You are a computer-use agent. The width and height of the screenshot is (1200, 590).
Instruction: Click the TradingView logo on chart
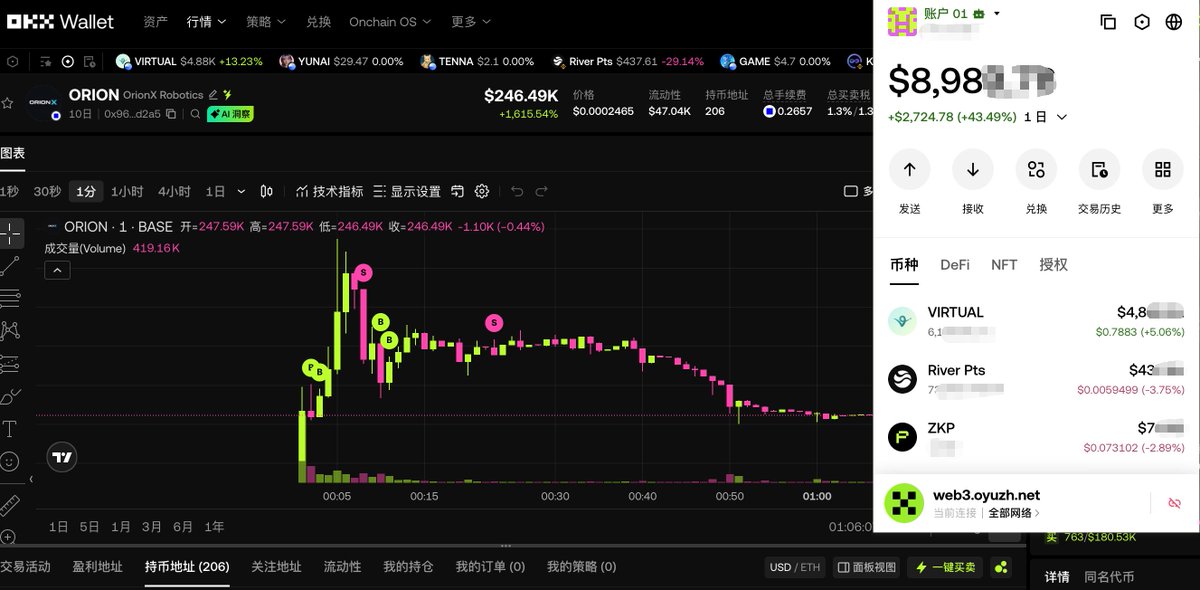click(x=62, y=458)
